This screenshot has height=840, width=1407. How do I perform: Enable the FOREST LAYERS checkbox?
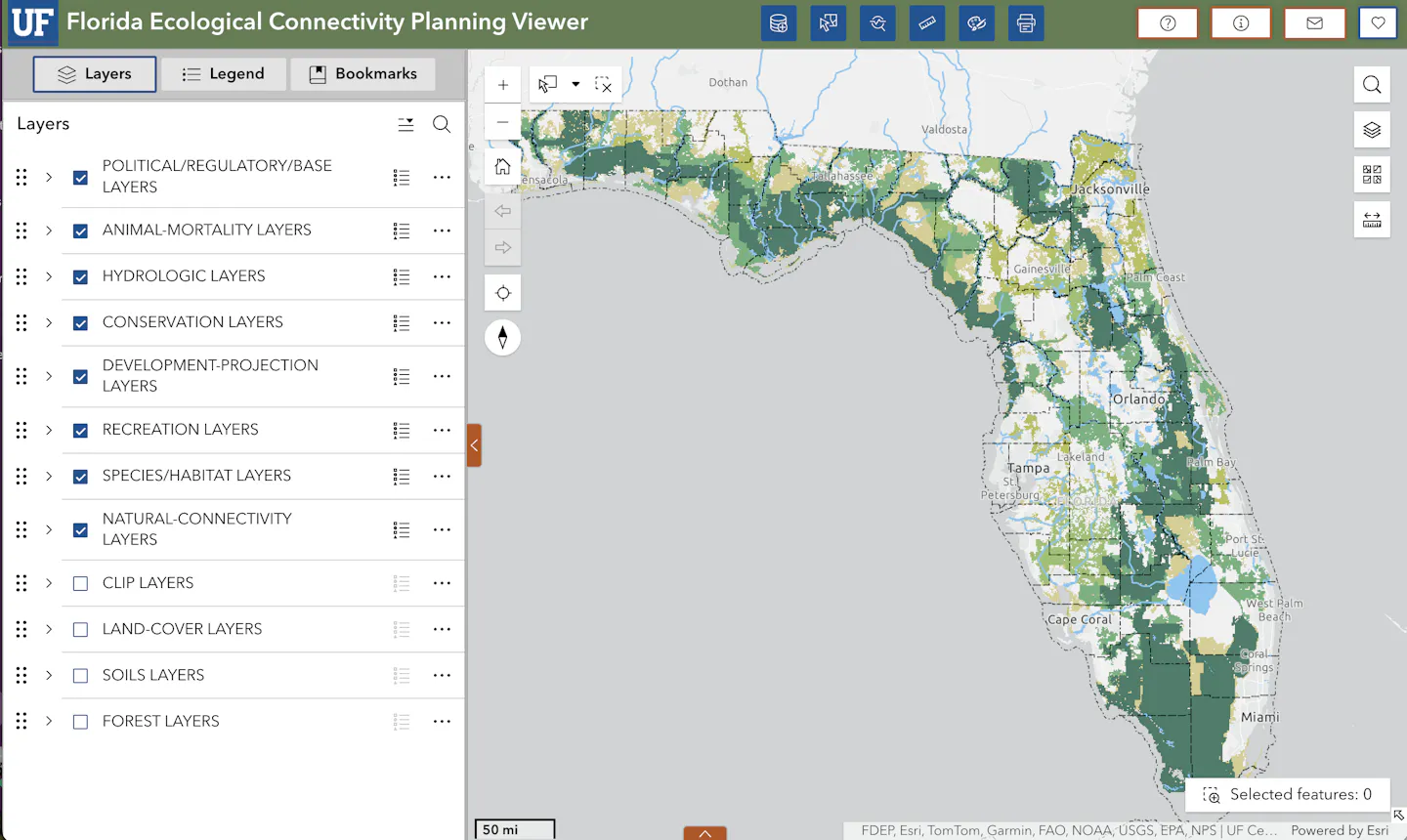(80, 721)
